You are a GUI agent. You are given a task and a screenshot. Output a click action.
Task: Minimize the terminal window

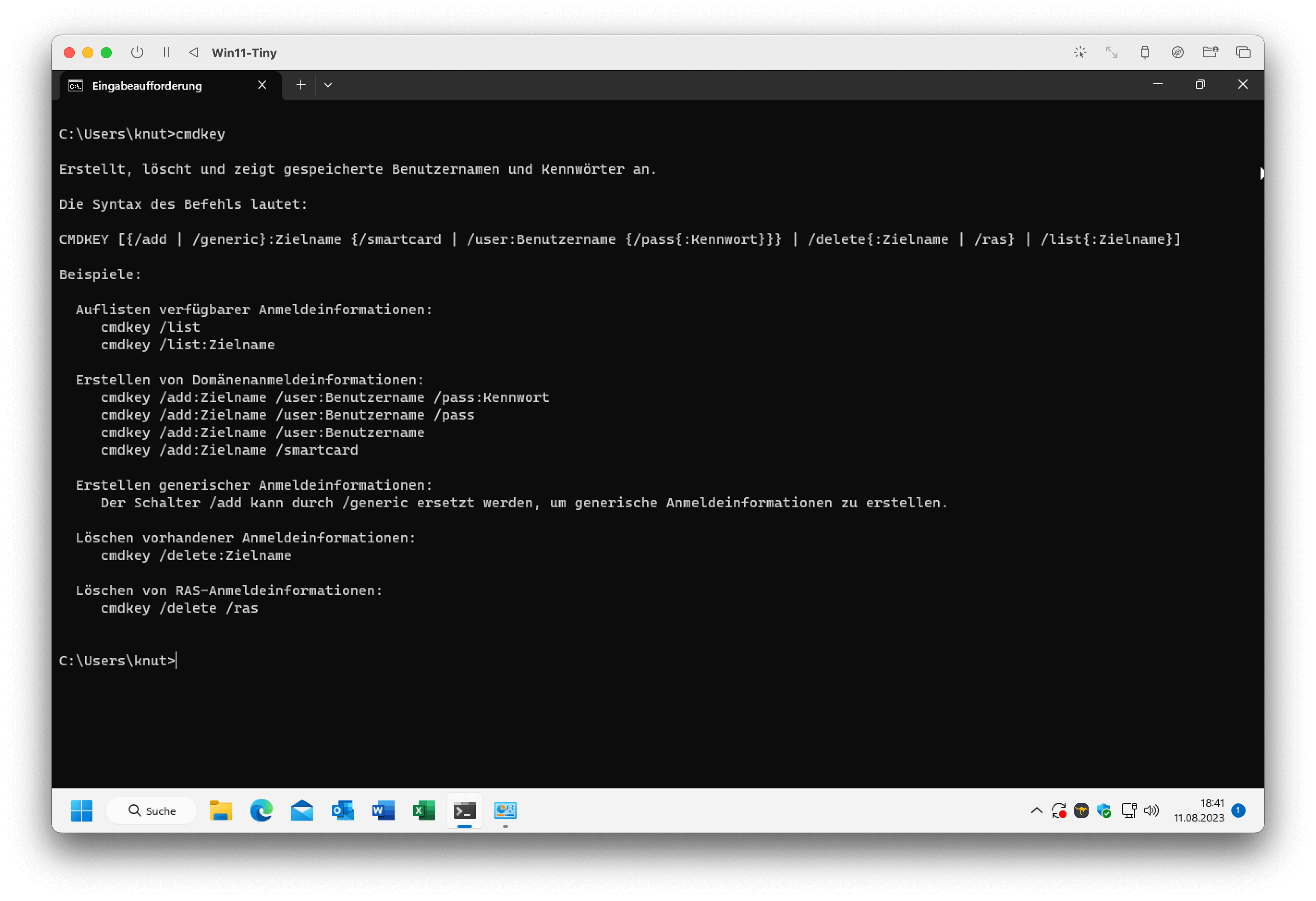1158,85
